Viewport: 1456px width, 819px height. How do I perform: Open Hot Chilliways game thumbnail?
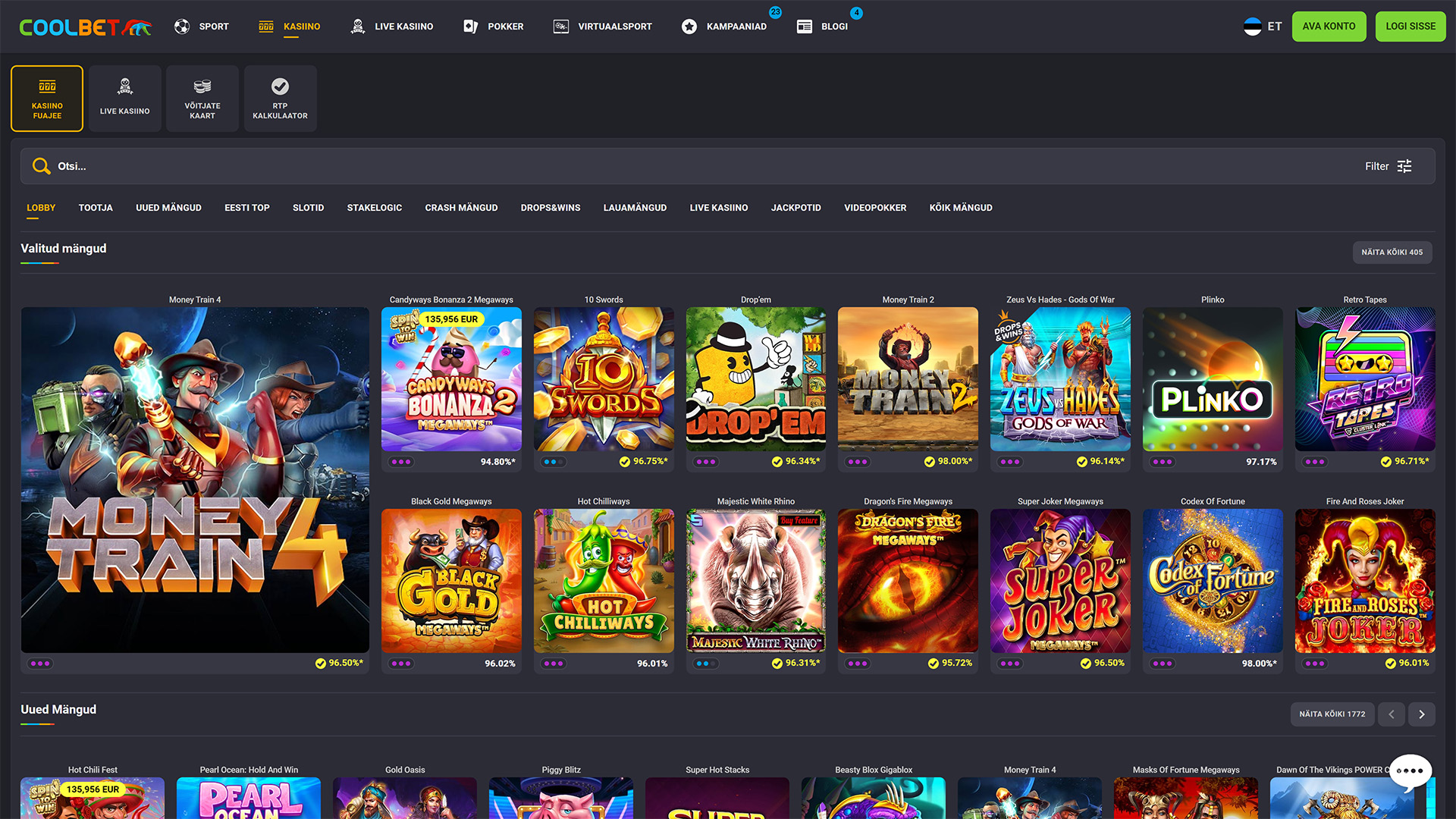604,581
